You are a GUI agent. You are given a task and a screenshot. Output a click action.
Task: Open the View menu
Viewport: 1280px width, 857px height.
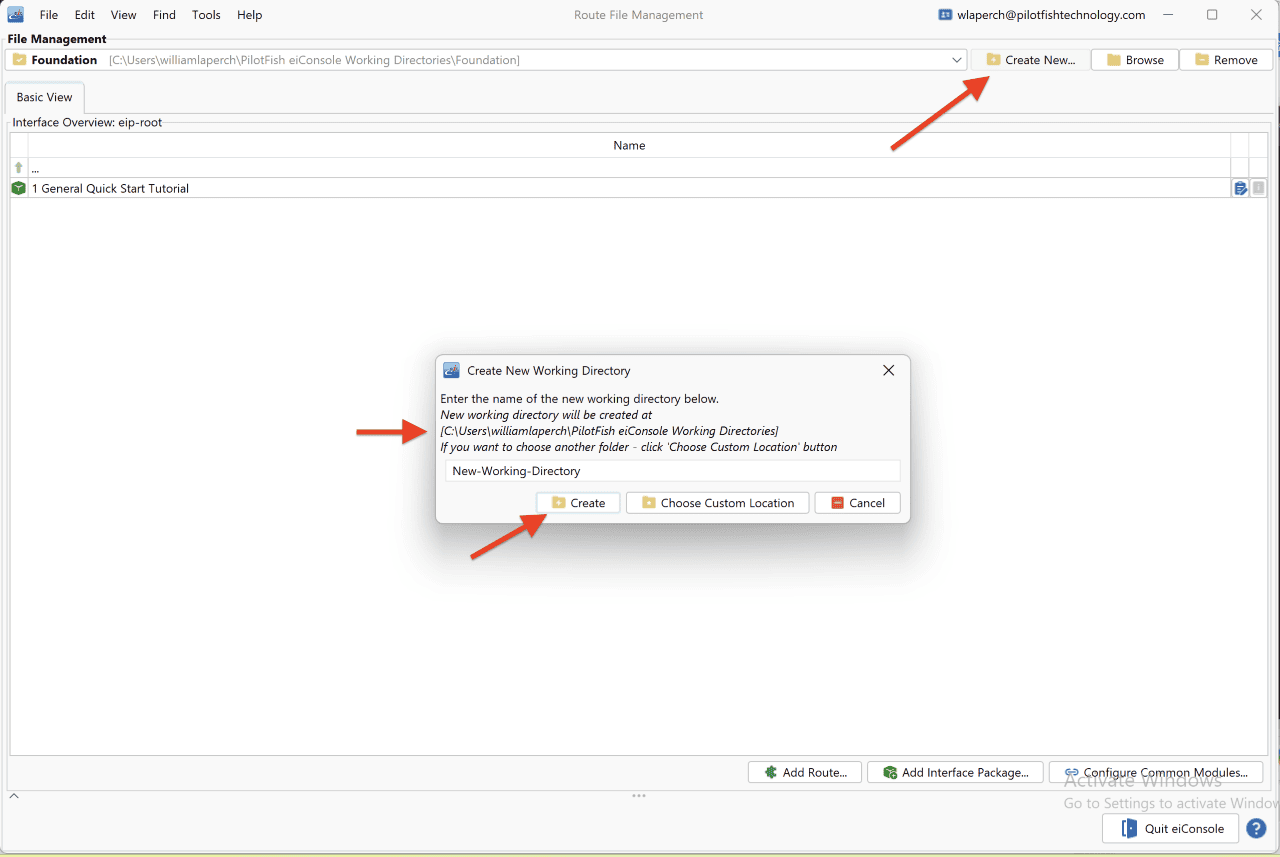(124, 15)
